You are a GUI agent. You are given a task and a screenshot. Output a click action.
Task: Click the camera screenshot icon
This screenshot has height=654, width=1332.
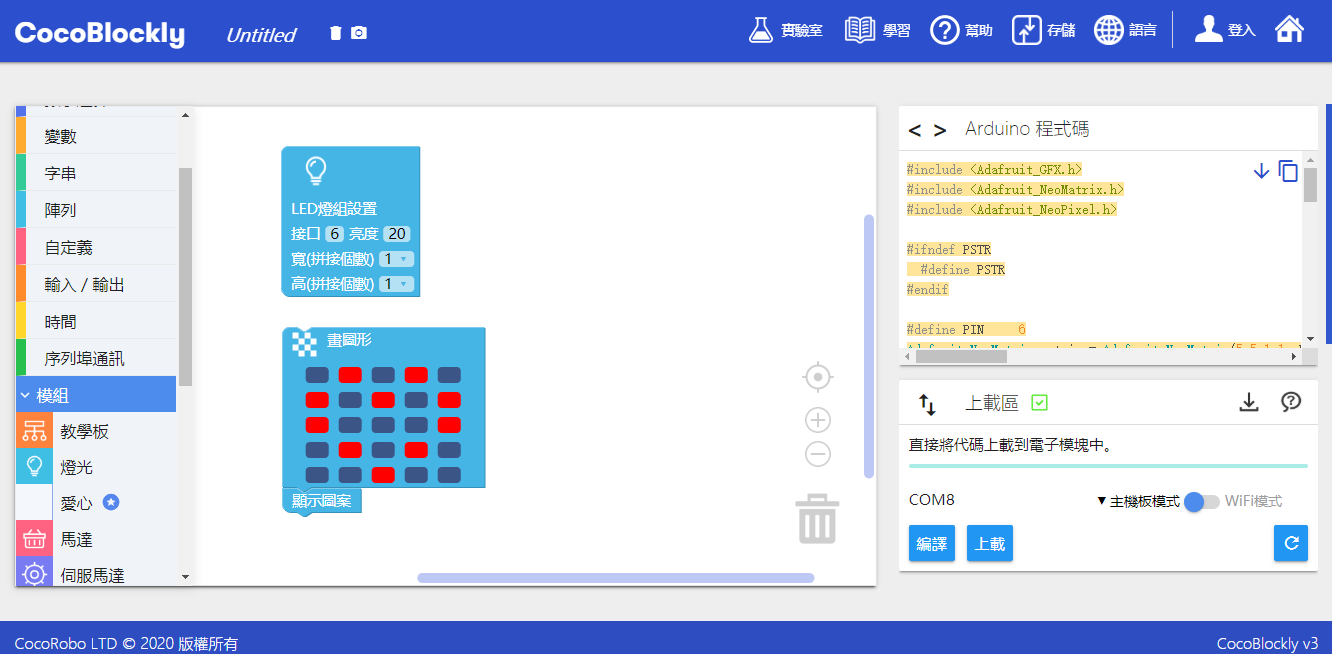359,33
